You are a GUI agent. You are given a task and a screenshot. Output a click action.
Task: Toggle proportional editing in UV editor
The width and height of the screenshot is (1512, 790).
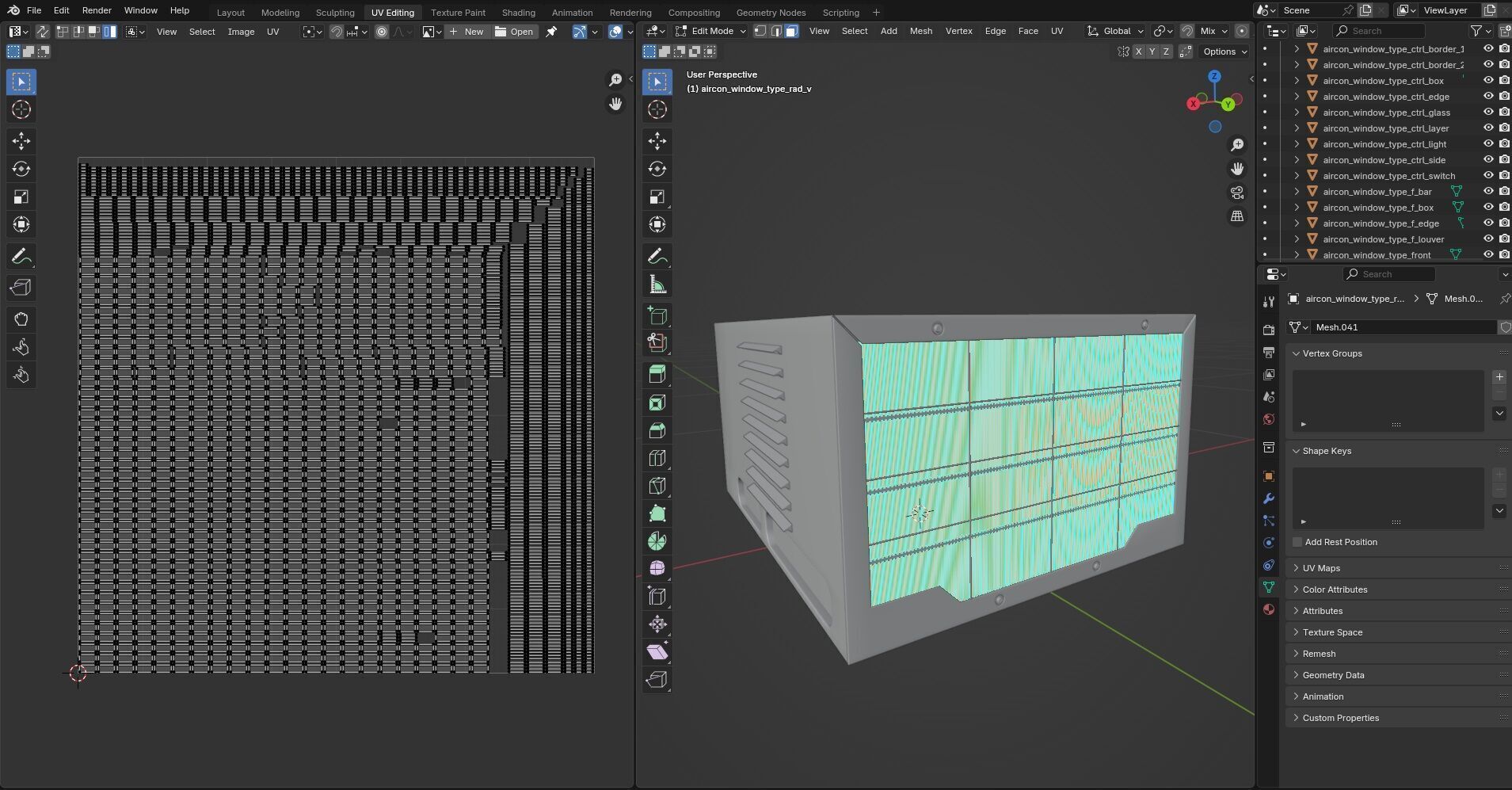coord(382,32)
